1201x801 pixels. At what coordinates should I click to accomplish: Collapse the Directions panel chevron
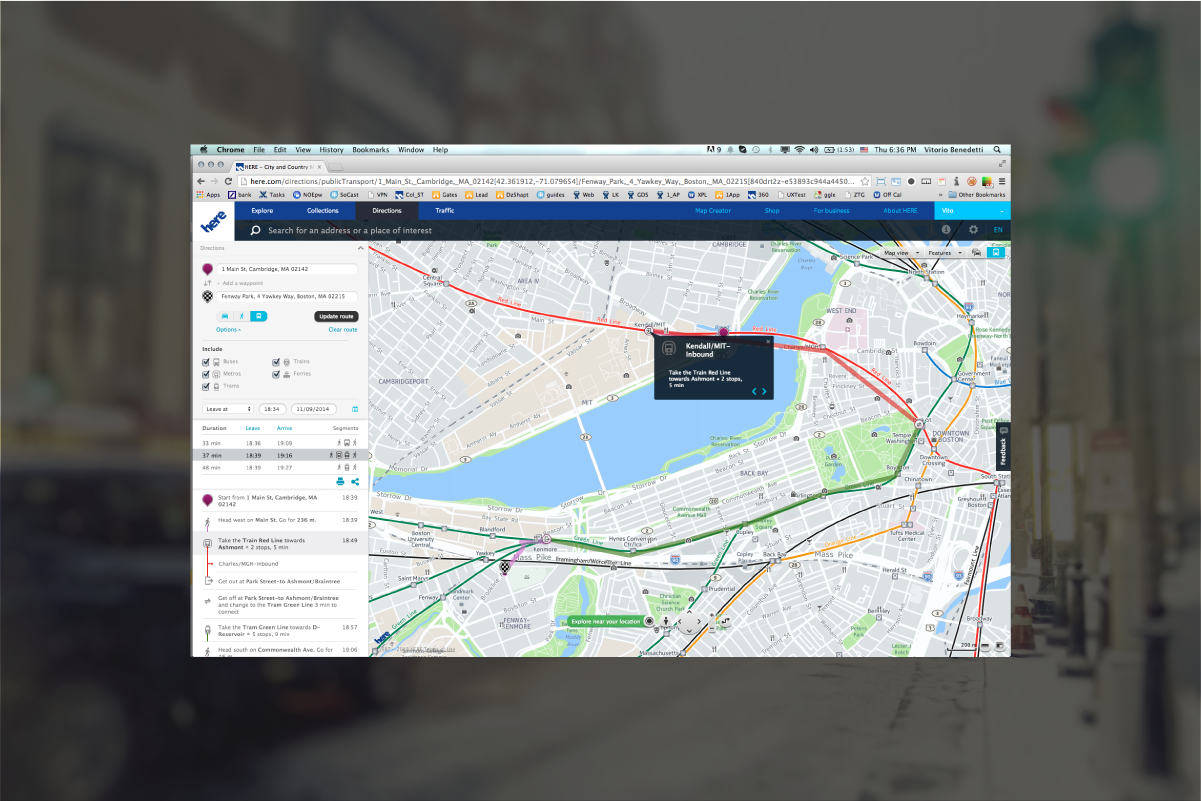[361, 247]
